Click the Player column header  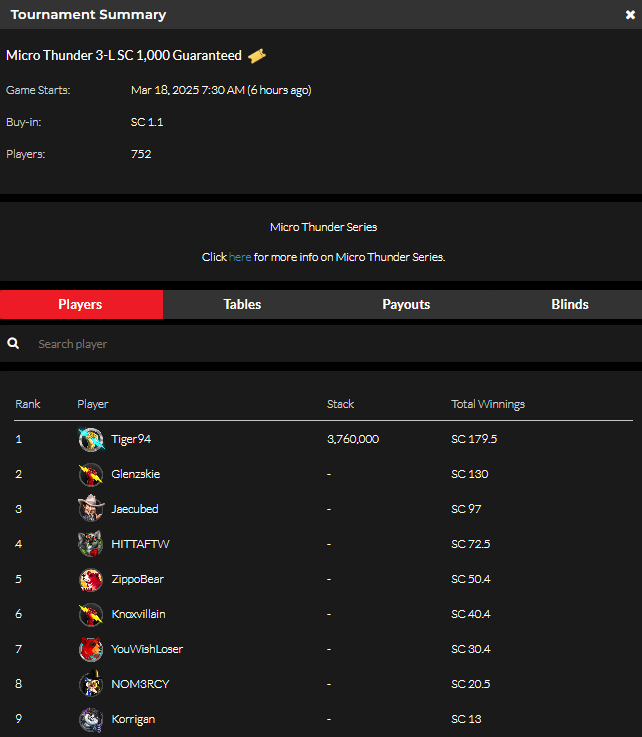[x=93, y=404]
